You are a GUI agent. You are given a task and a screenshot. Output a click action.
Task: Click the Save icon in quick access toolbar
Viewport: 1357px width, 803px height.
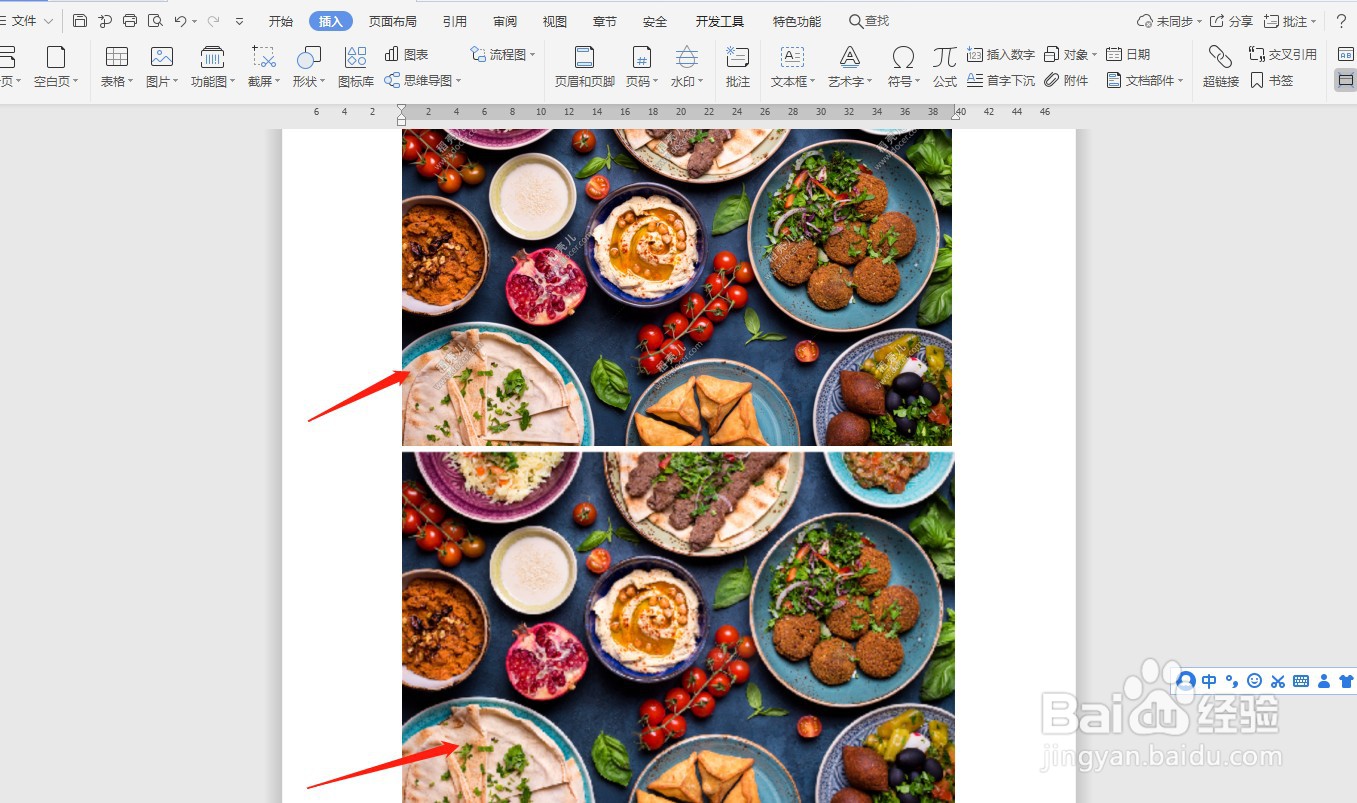tap(80, 21)
